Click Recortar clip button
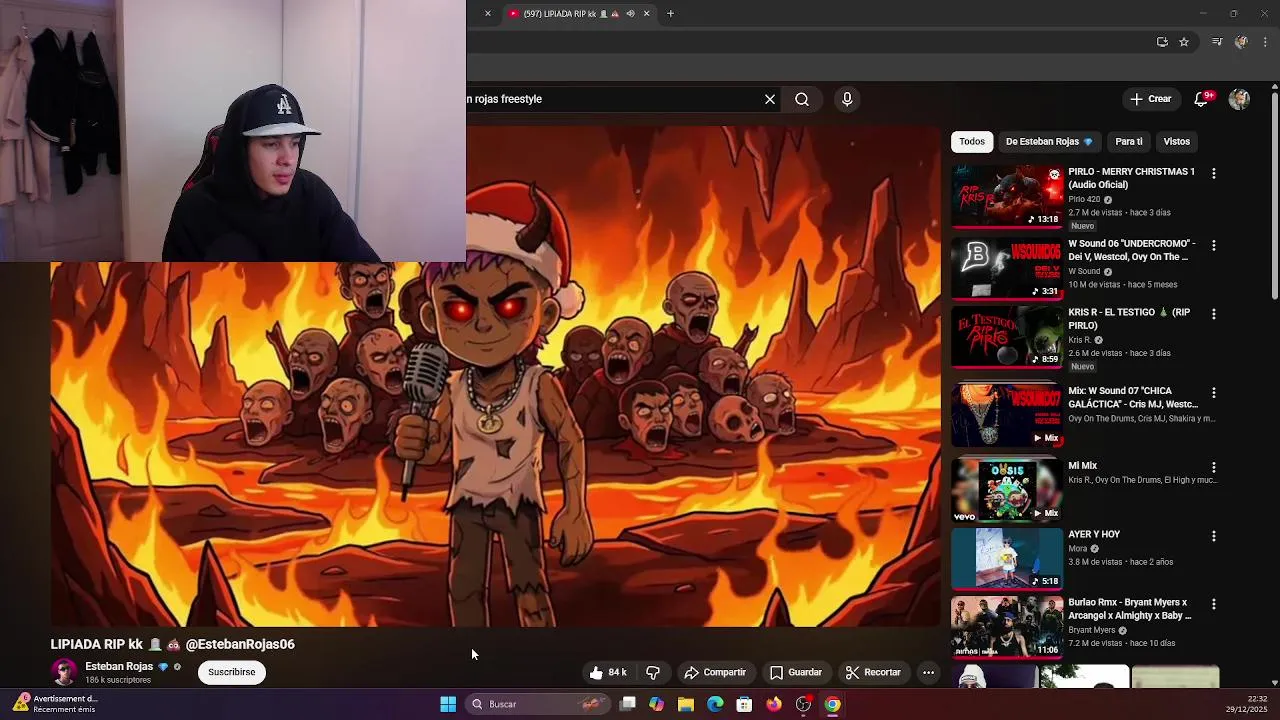This screenshot has width=1280, height=720. click(873, 672)
